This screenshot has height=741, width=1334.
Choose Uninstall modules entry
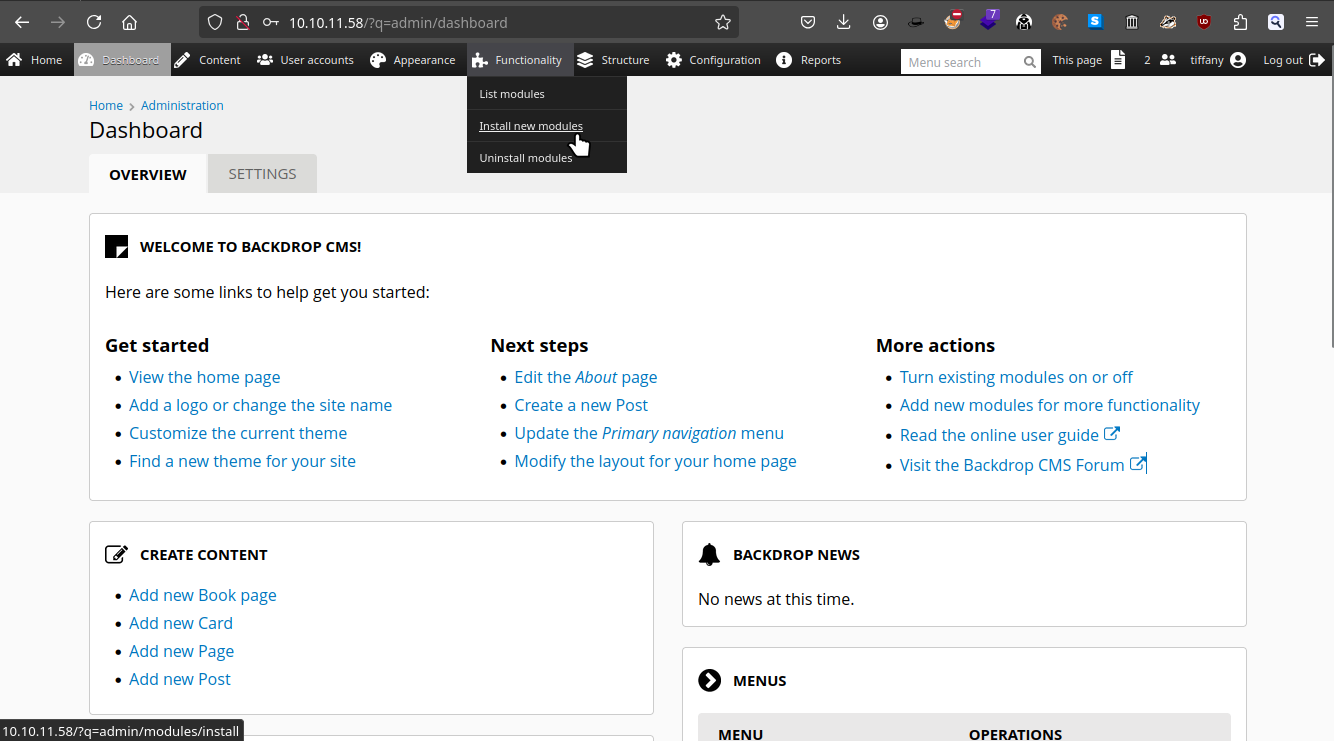coord(547,158)
